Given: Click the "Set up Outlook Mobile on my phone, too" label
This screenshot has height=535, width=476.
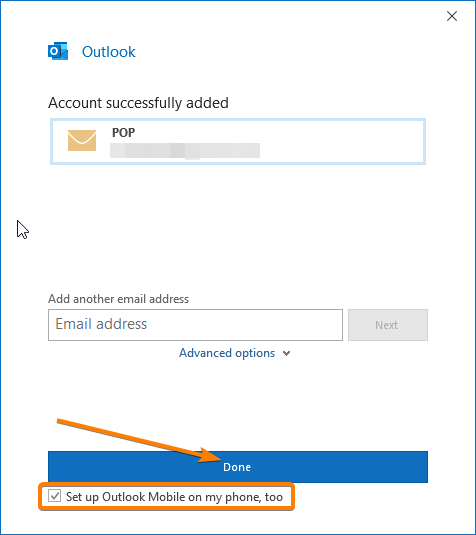Looking at the screenshot, I should [x=174, y=497].
